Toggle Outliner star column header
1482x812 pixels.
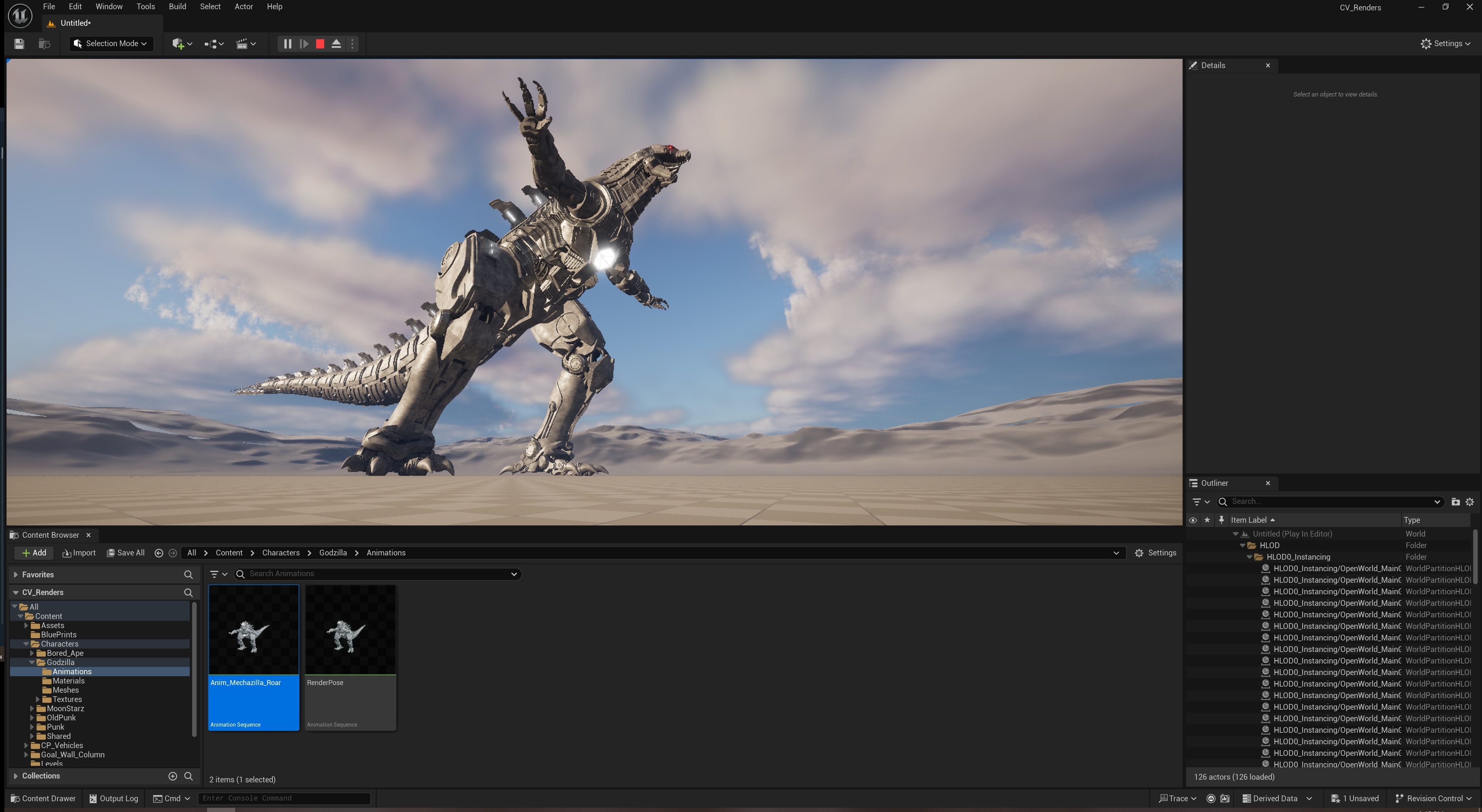click(x=1207, y=520)
